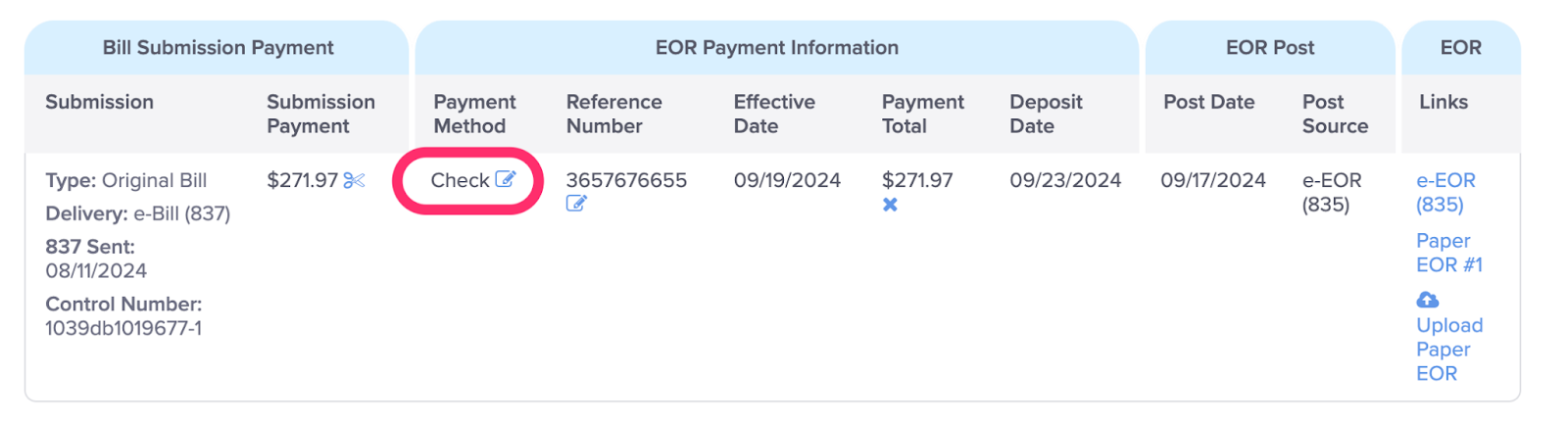Click the Check payment method text
Image resolution: width=1568 pixels, height=421 pixels.
point(460,180)
